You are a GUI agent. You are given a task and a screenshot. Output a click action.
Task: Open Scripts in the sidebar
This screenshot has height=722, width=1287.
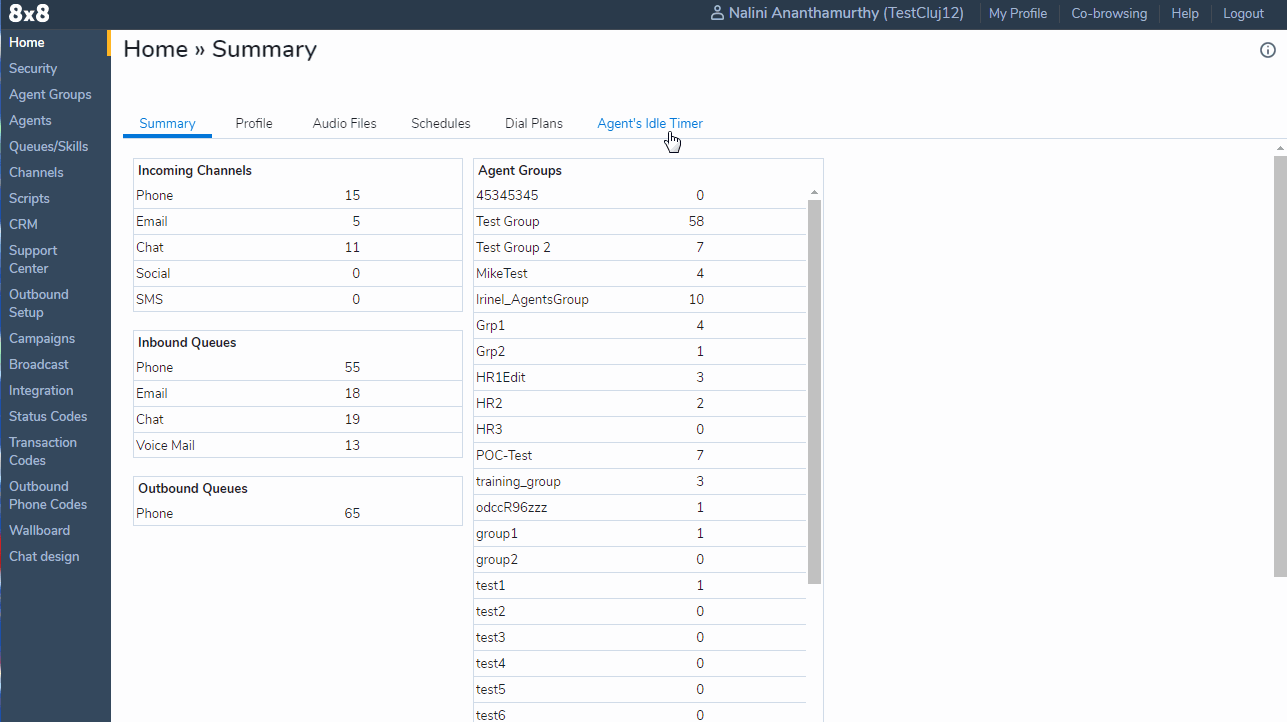(x=29, y=198)
